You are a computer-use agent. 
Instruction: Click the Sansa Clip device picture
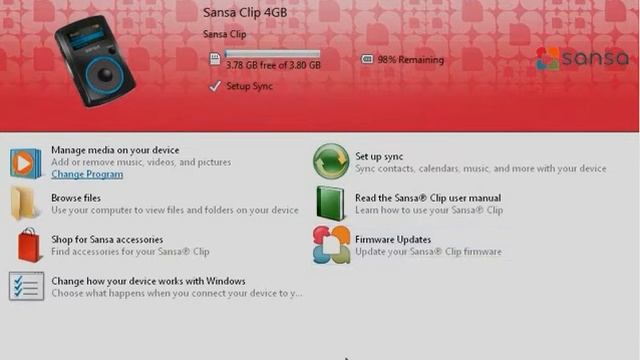pyautogui.click(x=95, y=61)
